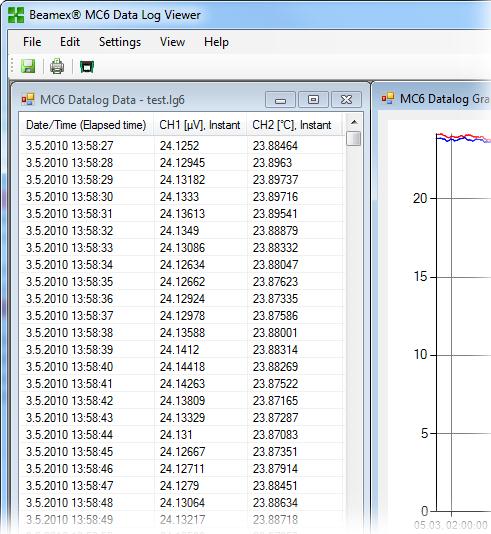Viewport: 491px width, 534px height.
Task: Open the Help menu
Action: point(216,42)
